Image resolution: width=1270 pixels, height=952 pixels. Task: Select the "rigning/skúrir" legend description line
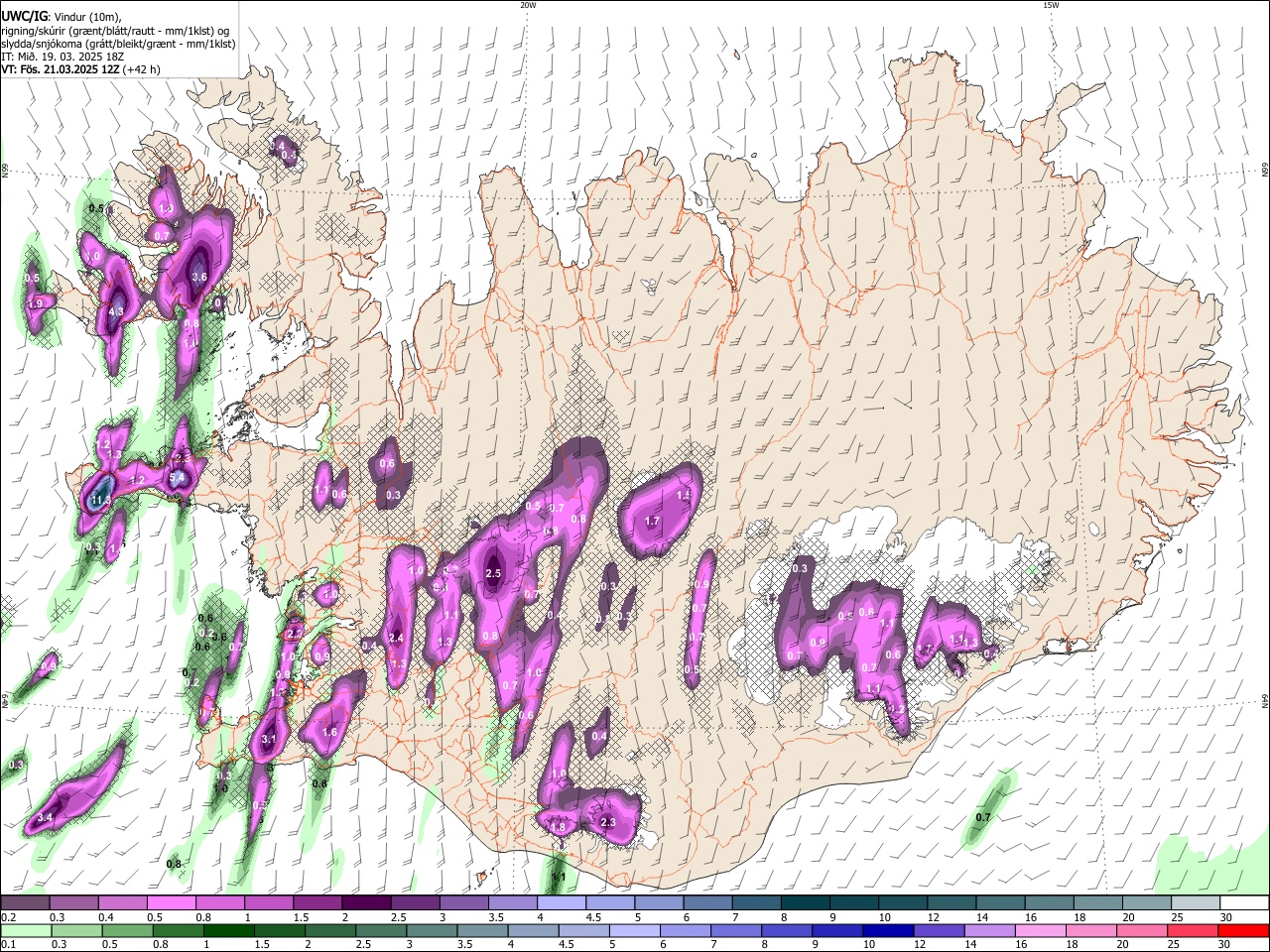[116, 31]
